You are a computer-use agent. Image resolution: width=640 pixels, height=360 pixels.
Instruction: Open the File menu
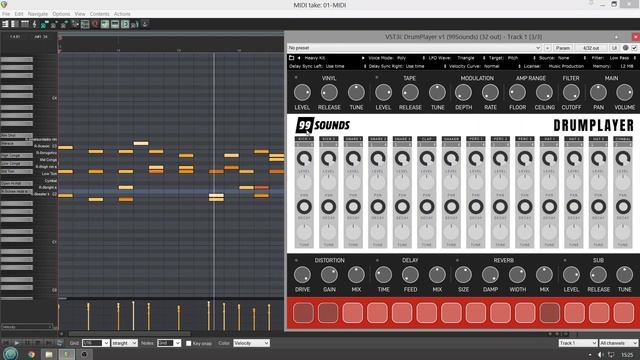[6, 14]
